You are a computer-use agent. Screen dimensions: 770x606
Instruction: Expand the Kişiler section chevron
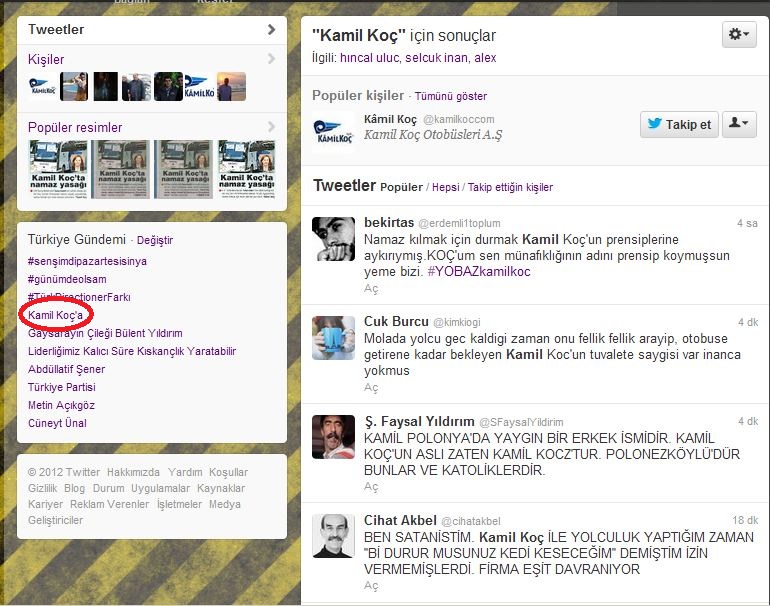[x=271, y=59]
